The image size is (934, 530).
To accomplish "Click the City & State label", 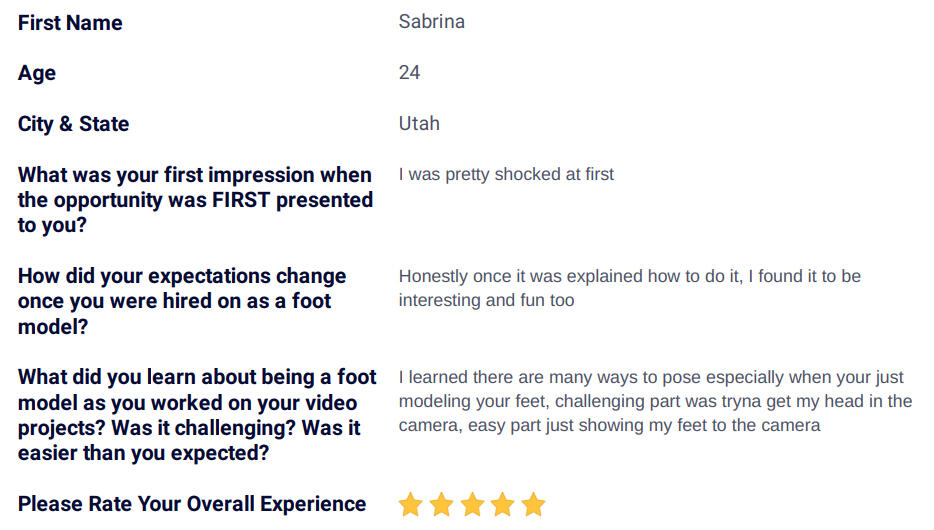I will coord(73,124).
